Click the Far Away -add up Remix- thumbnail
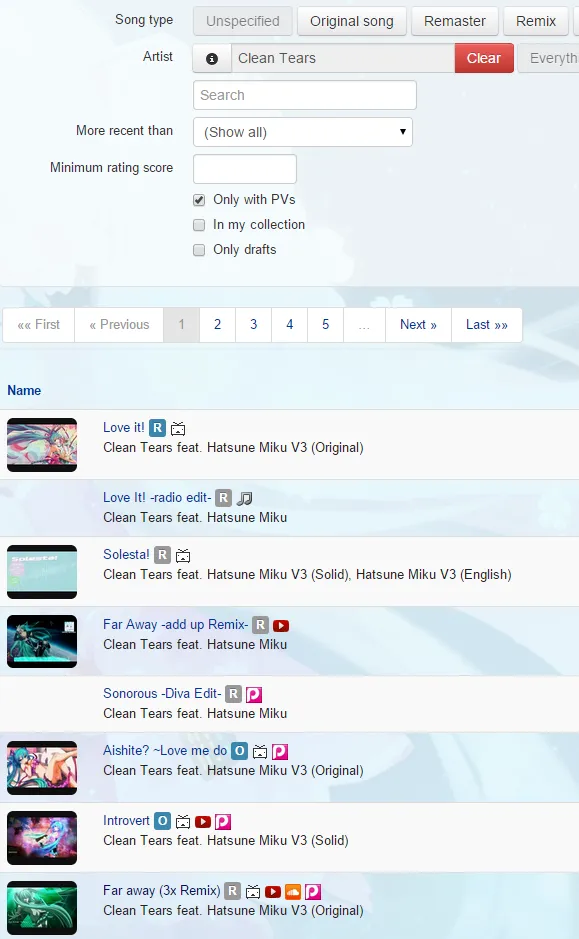The width and height of the screenshot is (579, 939). pos(42,641)
